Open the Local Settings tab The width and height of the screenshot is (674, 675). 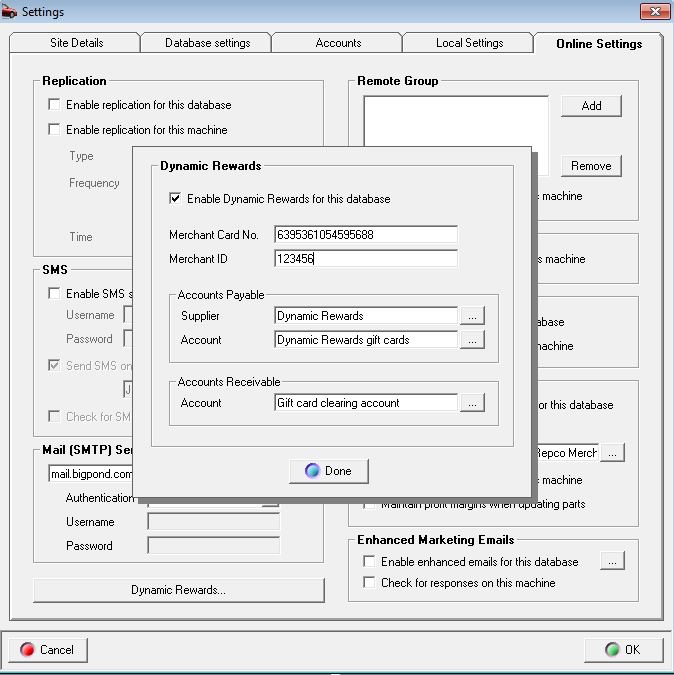pyautogui.click(x=469, y=43)
